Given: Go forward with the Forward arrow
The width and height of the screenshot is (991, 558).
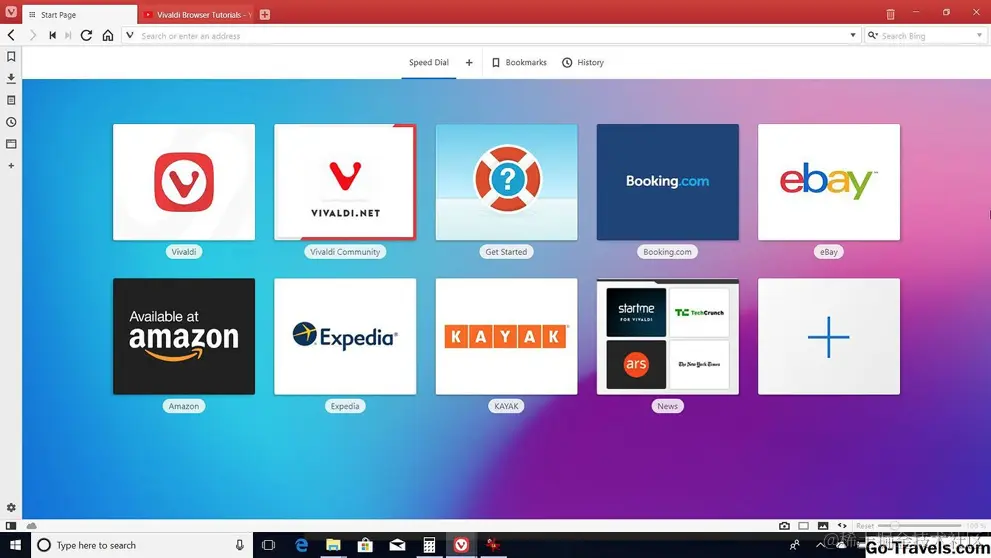Looking at the screenshot, I should [x=32, y=35].
